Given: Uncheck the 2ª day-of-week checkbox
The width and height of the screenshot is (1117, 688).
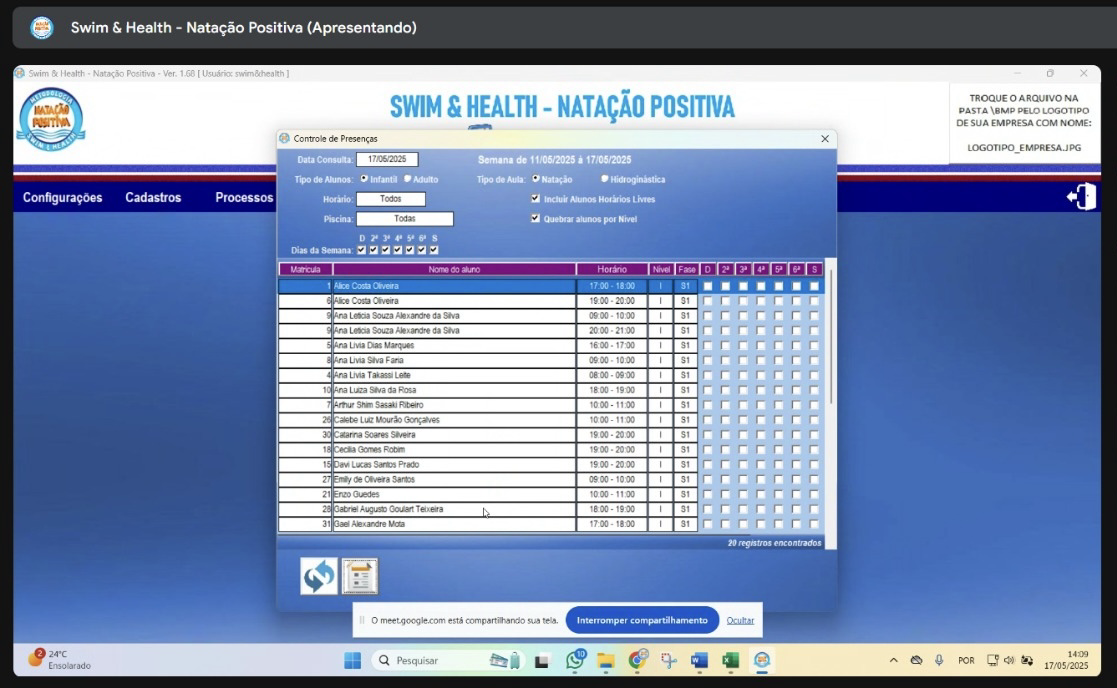Looking at the screenshot, I should 373,250.
